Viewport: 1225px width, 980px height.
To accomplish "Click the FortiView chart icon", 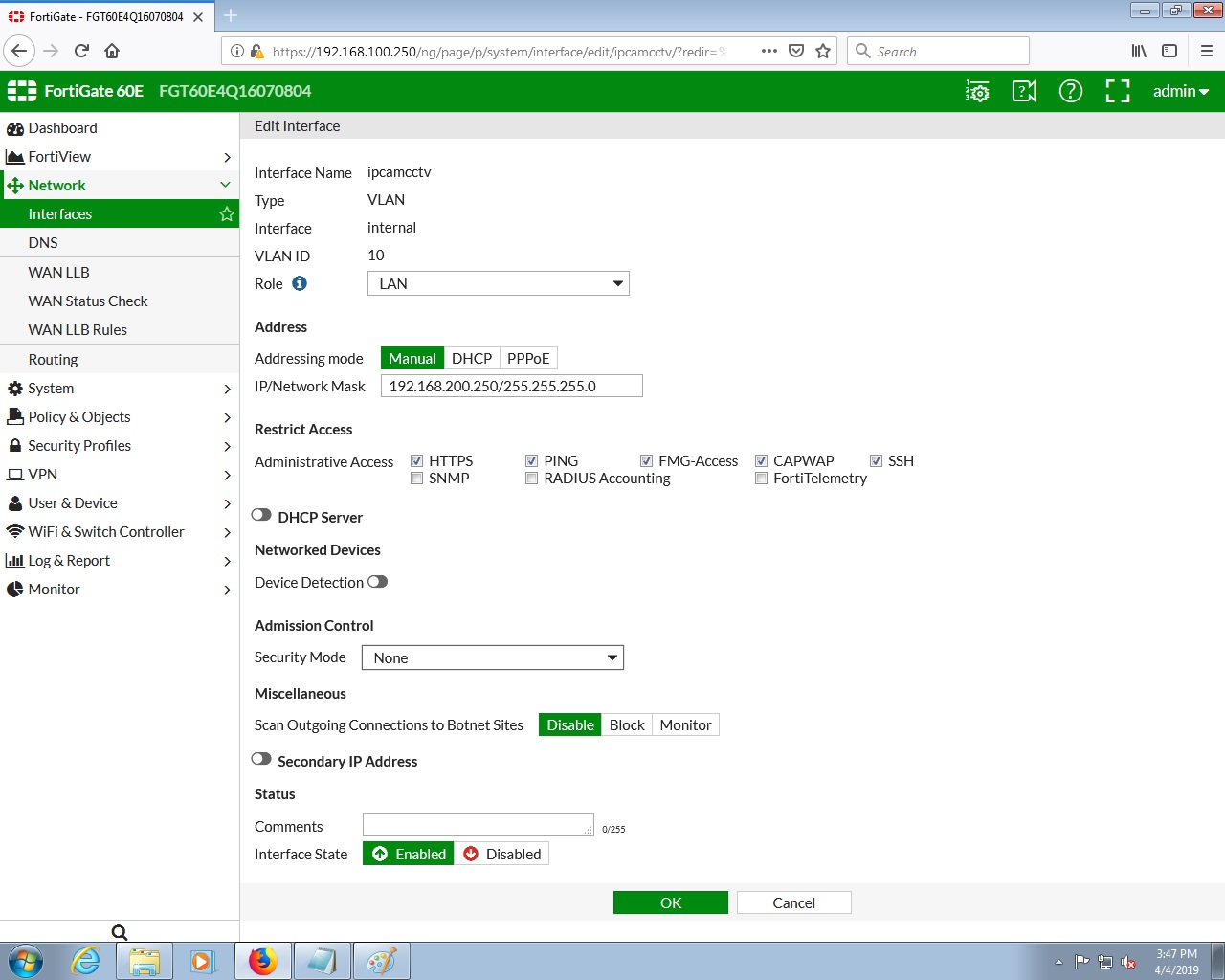I will (15, 157).
